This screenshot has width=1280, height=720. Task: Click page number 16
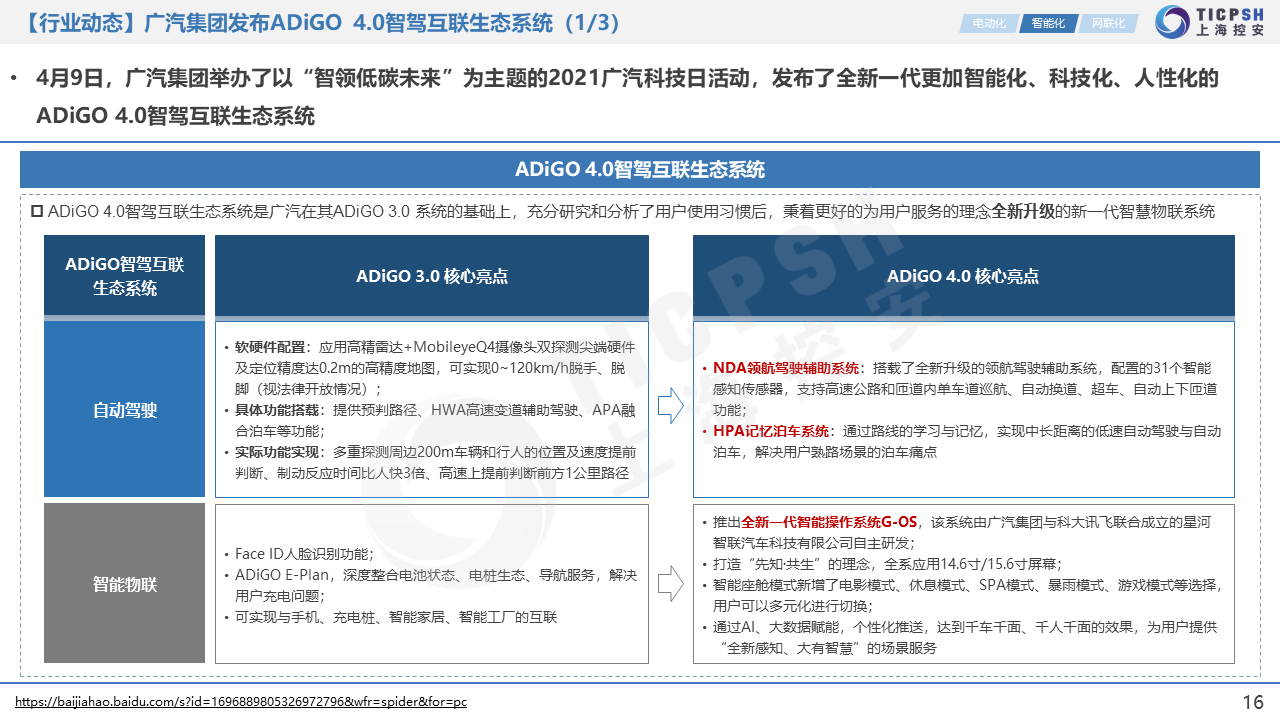pos(1253,701)
